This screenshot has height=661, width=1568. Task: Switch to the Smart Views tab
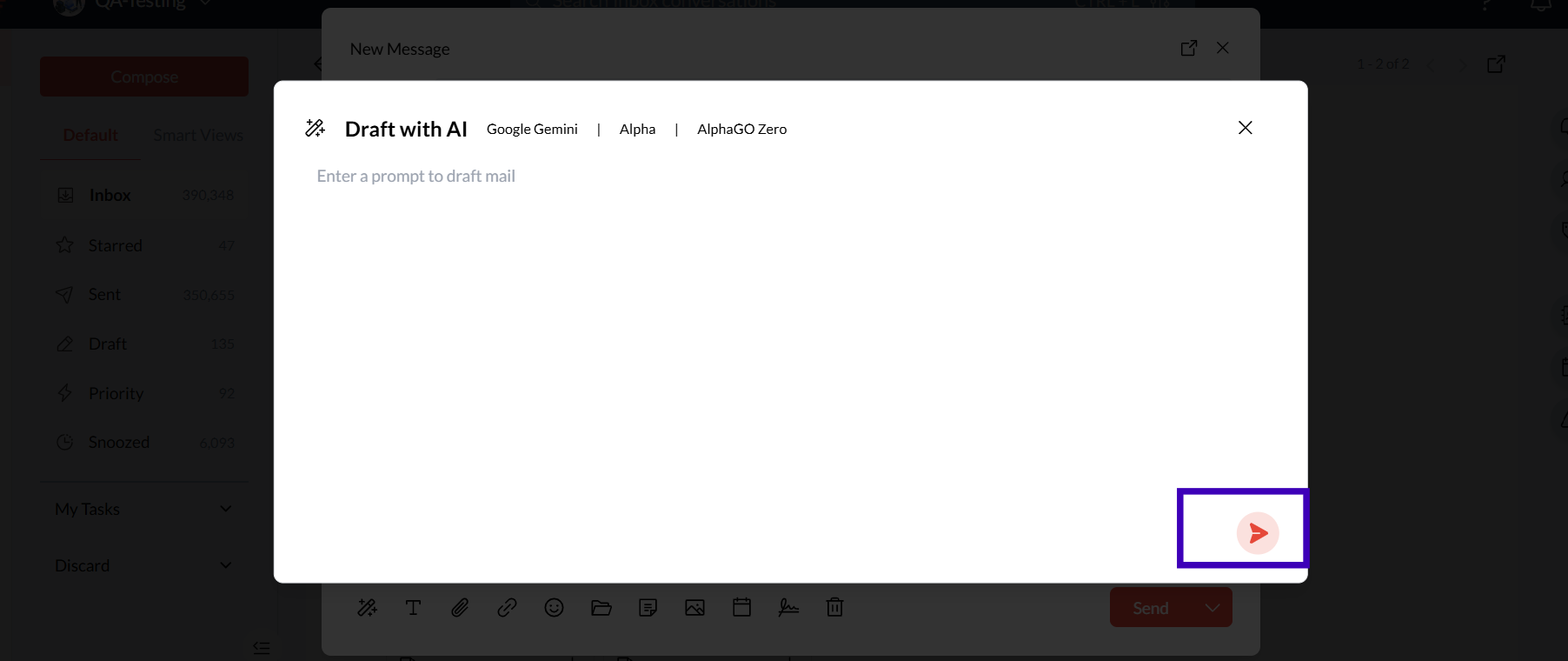pos(198,135)
